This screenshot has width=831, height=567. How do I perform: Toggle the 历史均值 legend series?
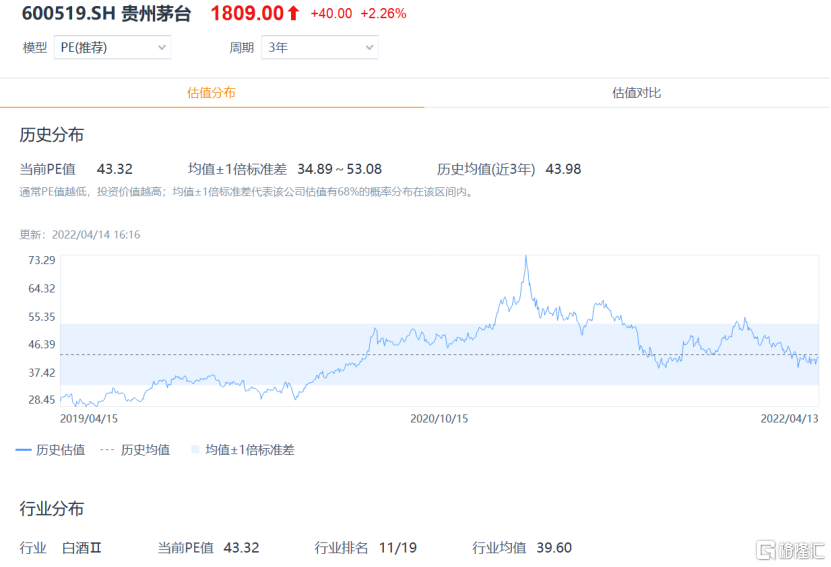coord(135,450)
